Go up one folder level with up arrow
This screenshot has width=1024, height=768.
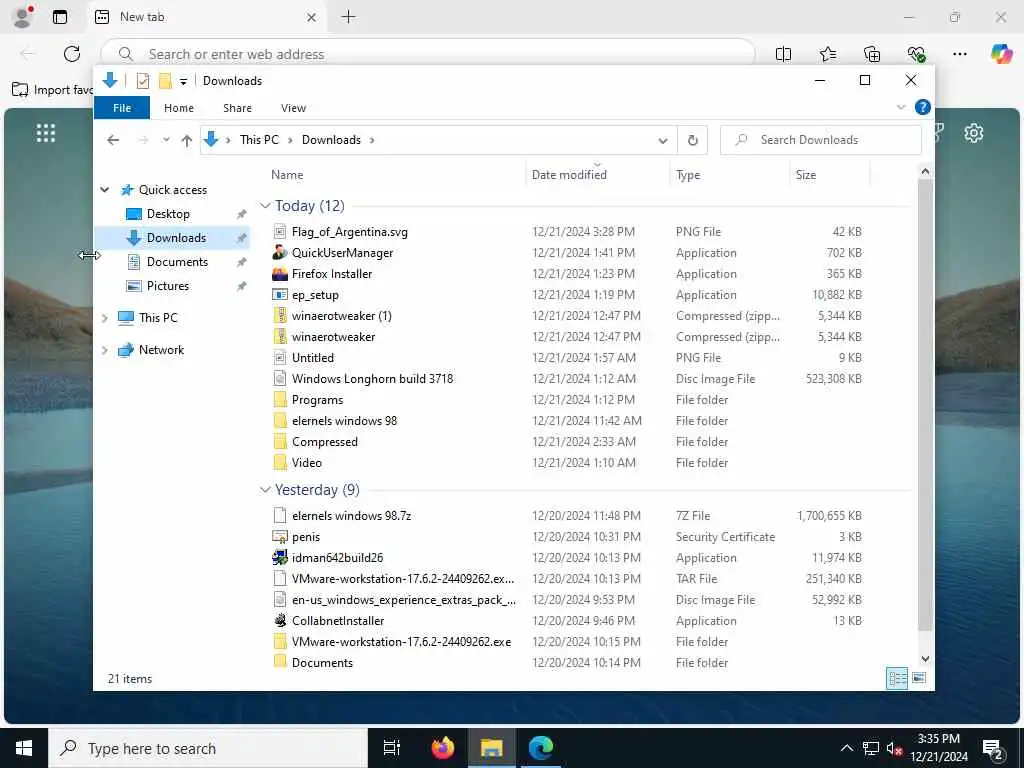187,140
